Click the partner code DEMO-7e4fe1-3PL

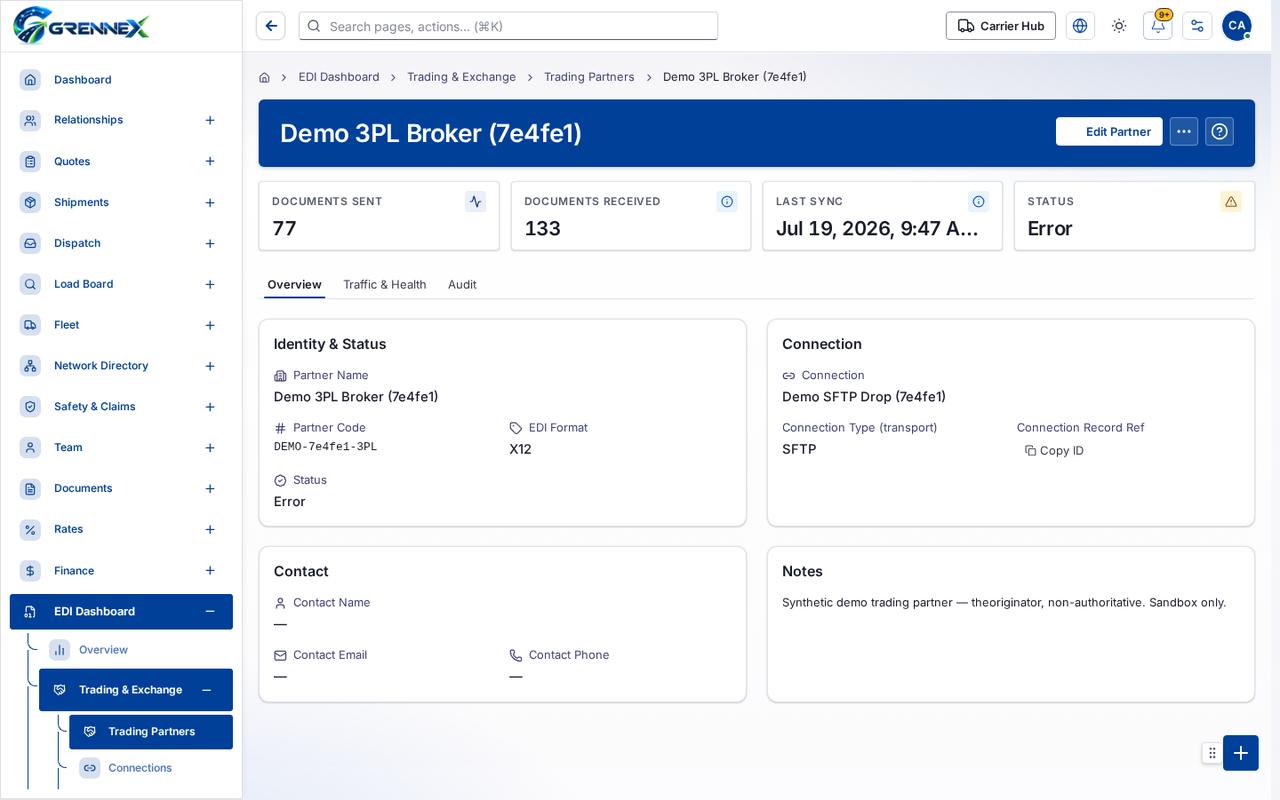coord(326,447)
